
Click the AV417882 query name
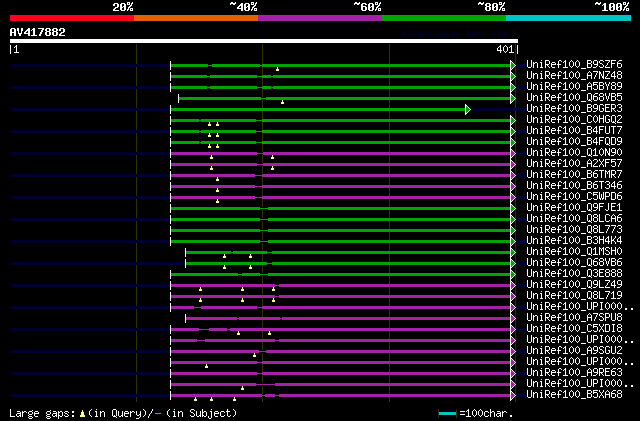point(38,32)
